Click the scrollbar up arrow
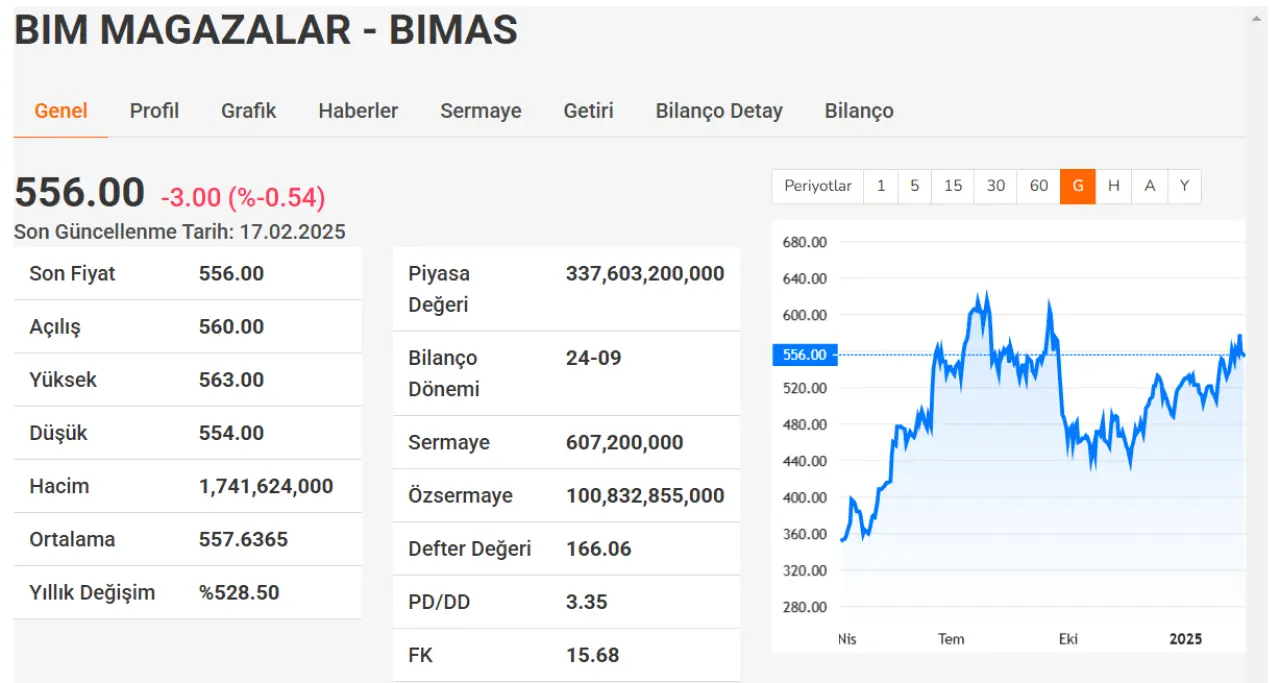The image size is (1280, 683). tap(1258, 18)
